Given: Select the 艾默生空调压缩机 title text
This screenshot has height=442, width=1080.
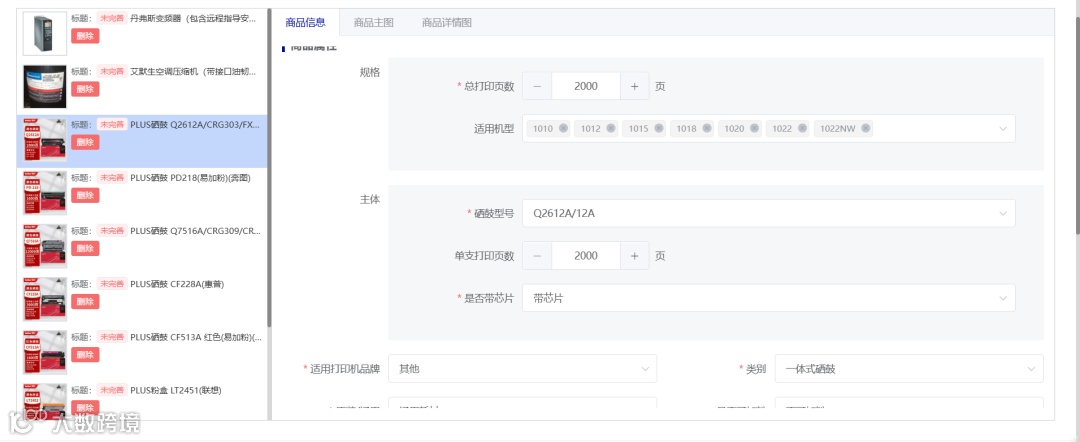Looking at the screenshot, I should [194, 72].
